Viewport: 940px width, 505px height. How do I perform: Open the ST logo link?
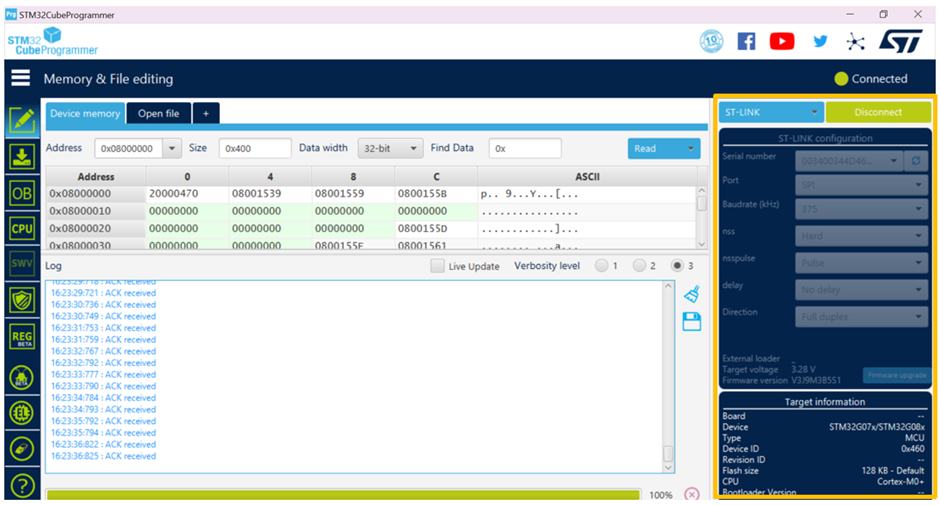(x=900, y=41)
